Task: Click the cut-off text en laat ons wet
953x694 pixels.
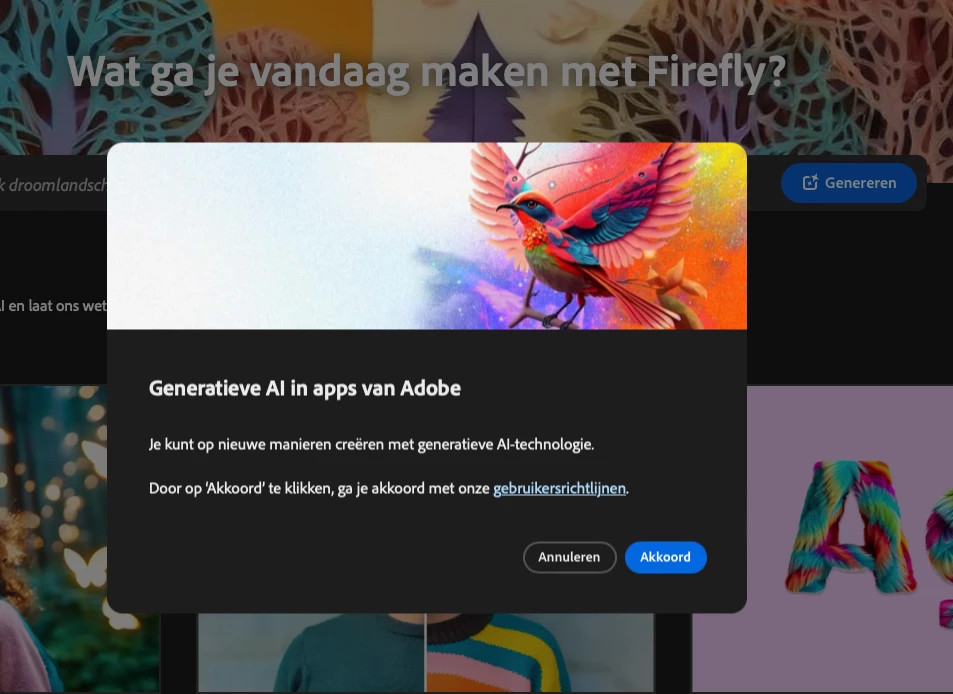Action: 53,306
